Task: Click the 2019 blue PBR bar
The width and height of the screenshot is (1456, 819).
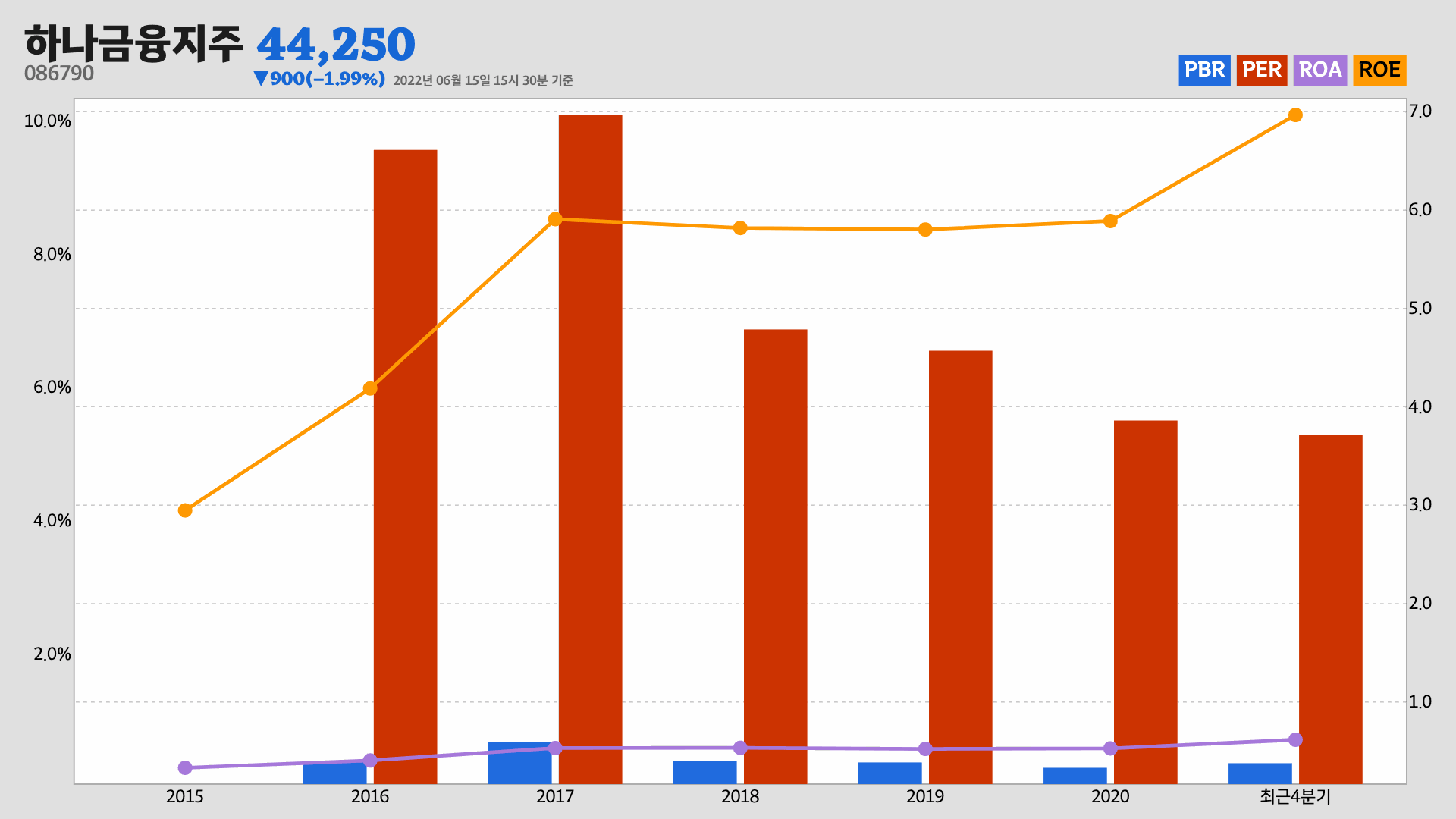Action: tap(890, 773)
